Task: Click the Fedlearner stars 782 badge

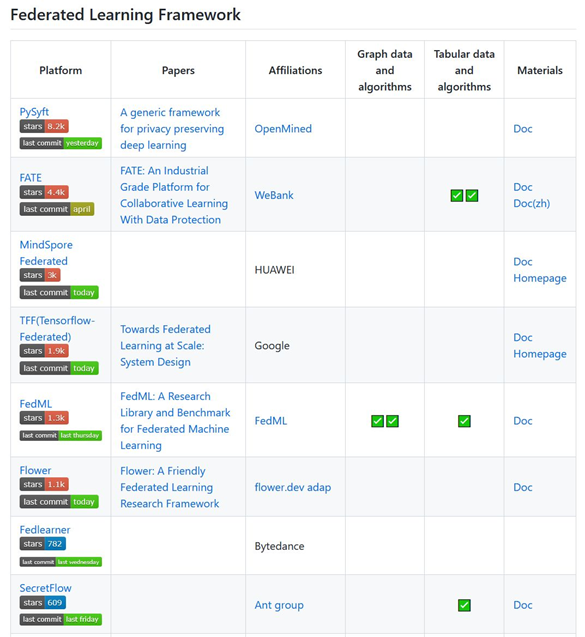Action: tap(43, 544)
